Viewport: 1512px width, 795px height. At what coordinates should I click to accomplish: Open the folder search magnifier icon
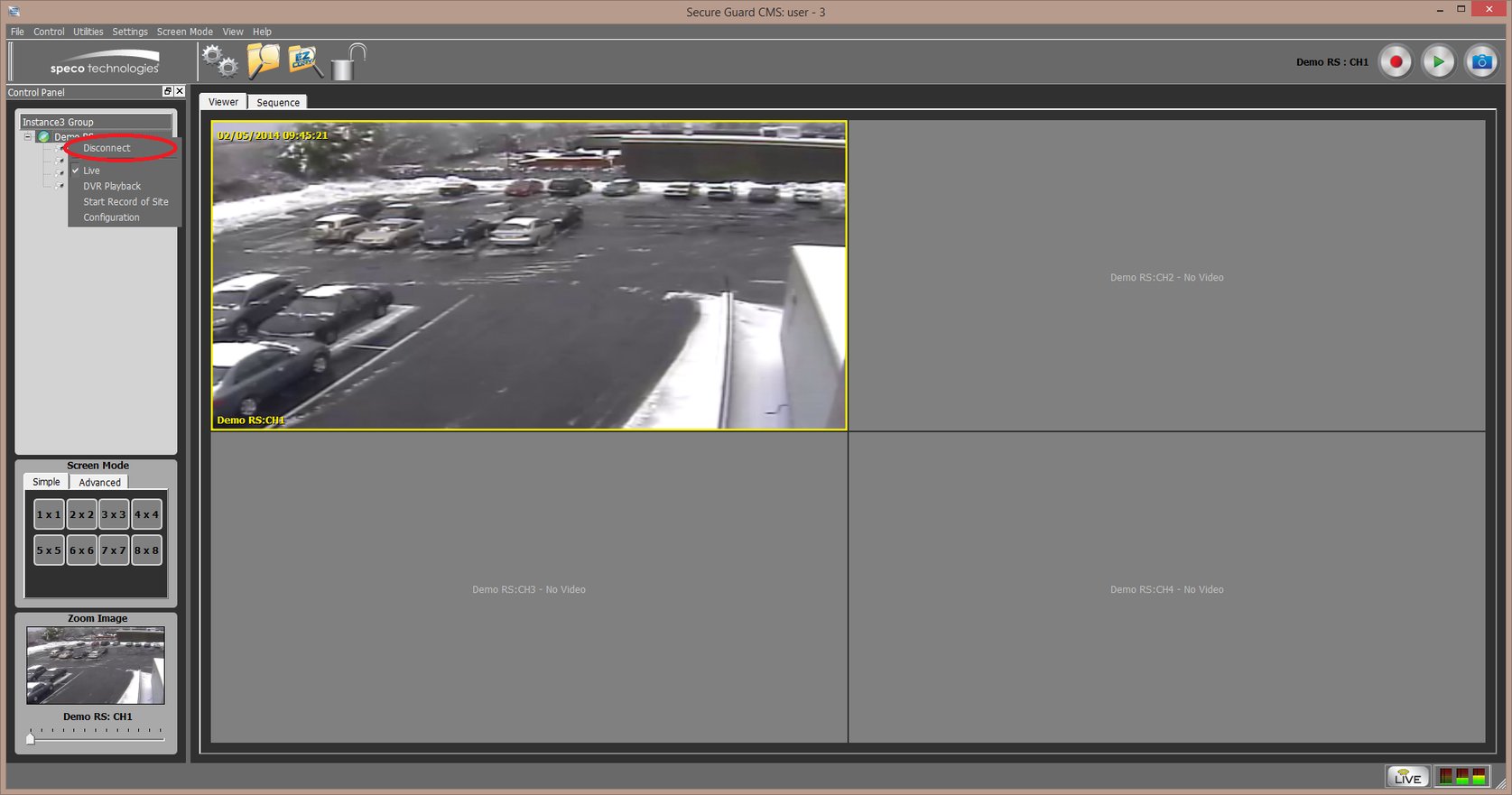click(263, 60)
